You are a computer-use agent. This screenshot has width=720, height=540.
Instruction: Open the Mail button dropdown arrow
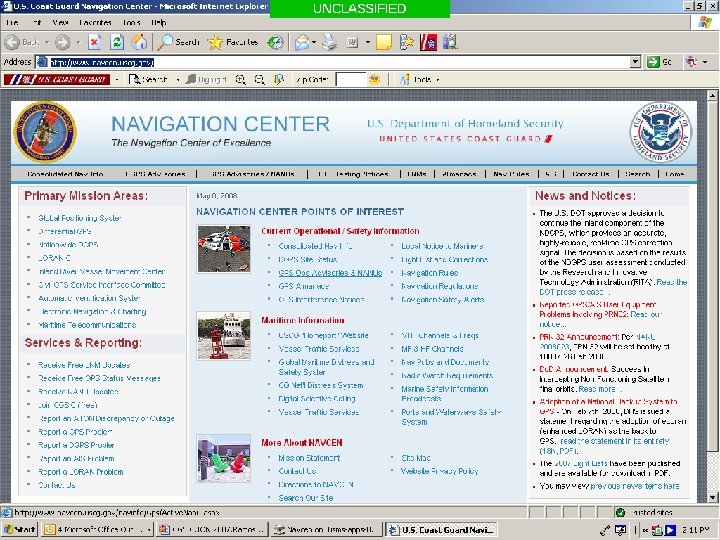tap(314, 42)
